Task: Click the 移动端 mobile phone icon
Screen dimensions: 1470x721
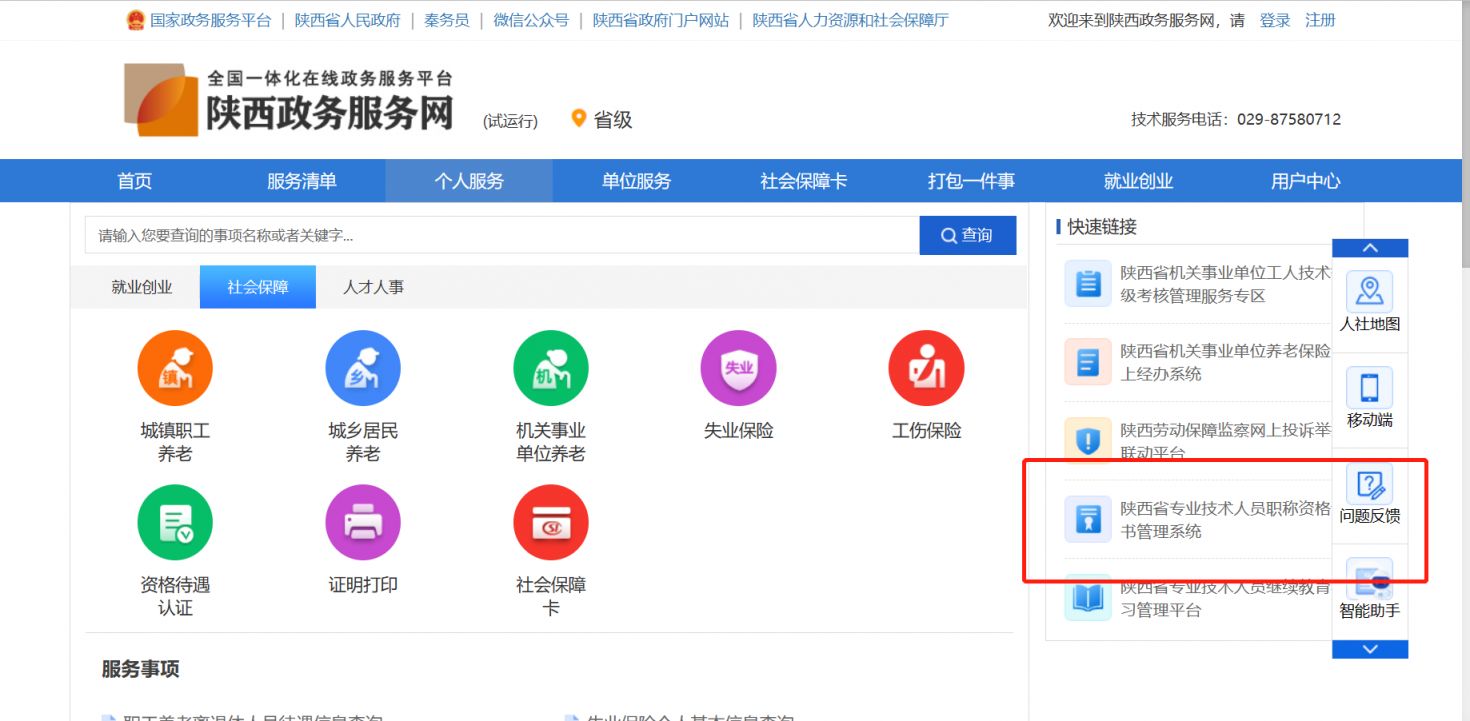Action: pos(1370,387)
